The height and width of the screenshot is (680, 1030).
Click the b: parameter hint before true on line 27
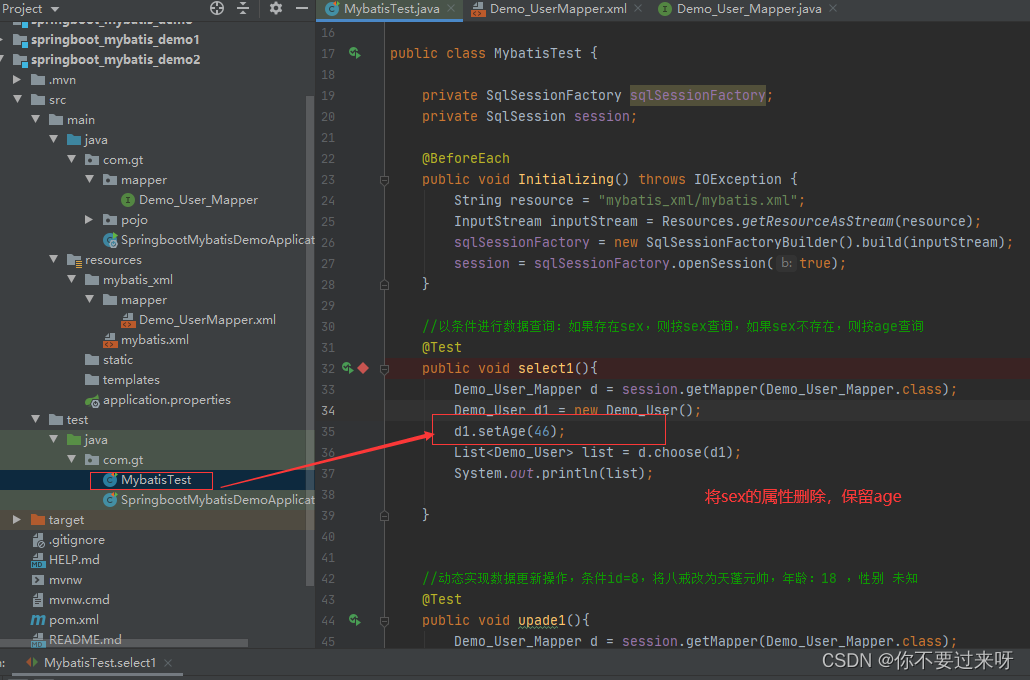pos(786,263)
